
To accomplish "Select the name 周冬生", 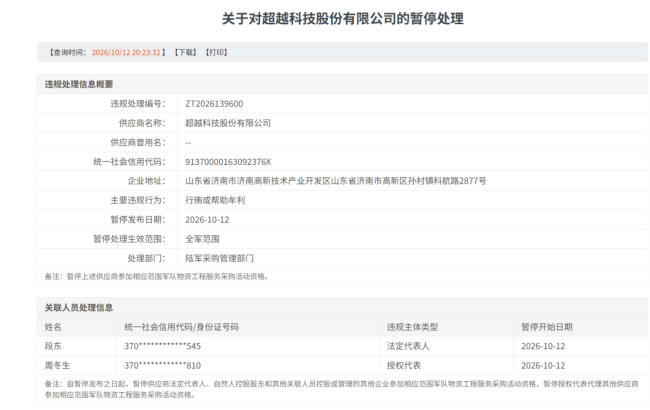I will (57, 366).
